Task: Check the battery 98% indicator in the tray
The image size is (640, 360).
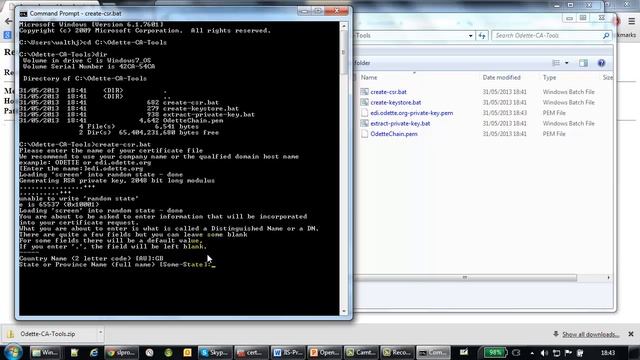Action: pyautogui.click(x=494, y=352)
